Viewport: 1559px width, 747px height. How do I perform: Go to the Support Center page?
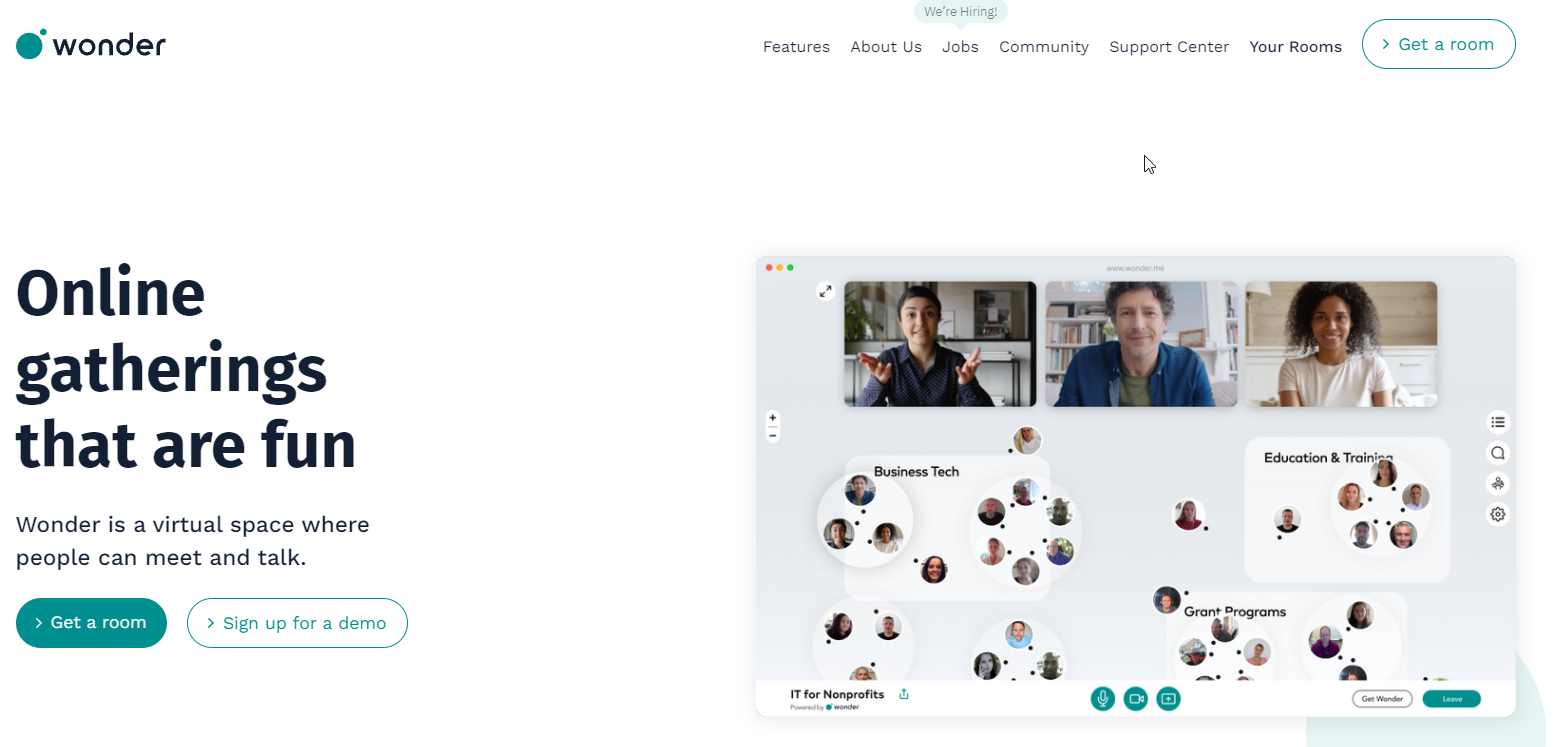pos(1169,47)
